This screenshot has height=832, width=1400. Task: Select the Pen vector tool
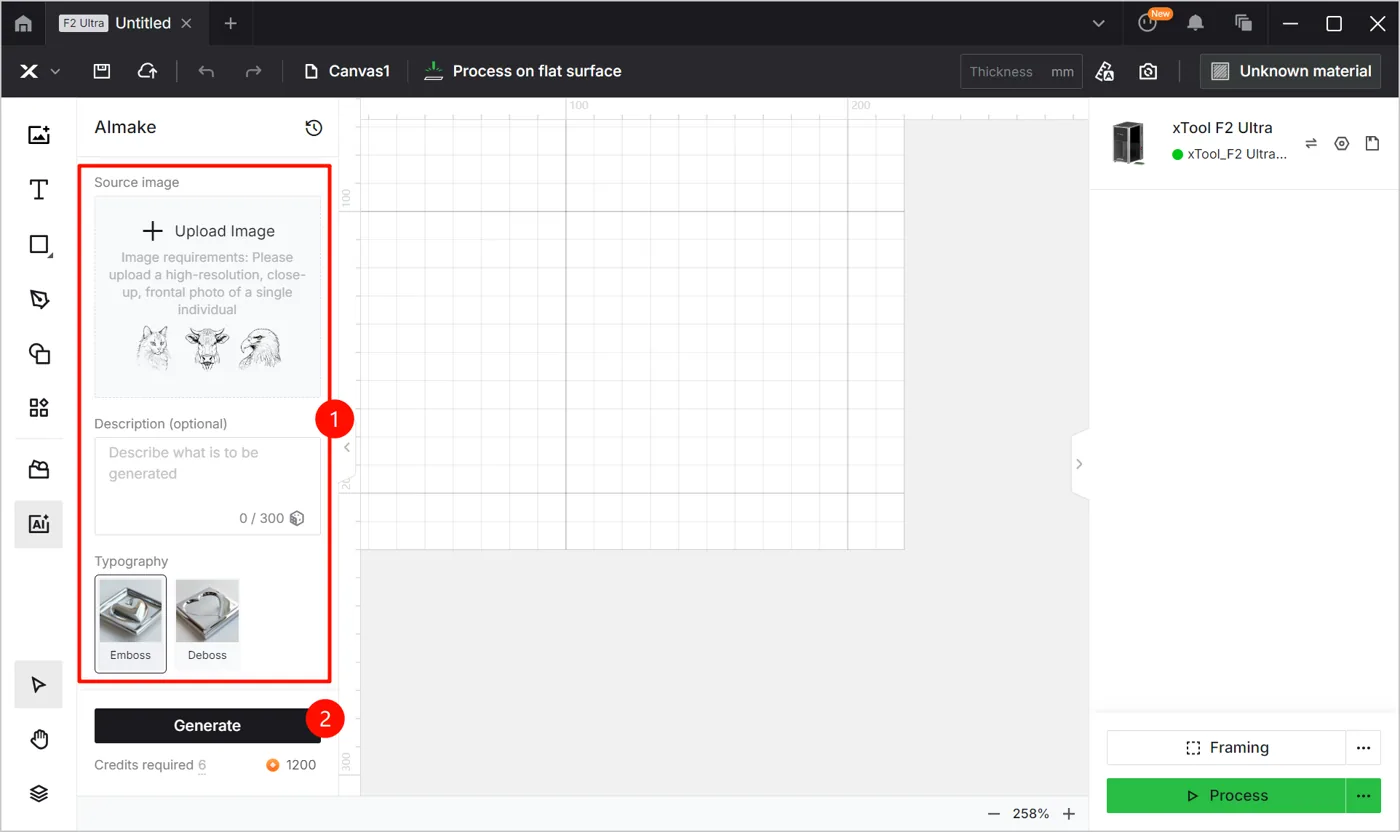tap(39, 299)
